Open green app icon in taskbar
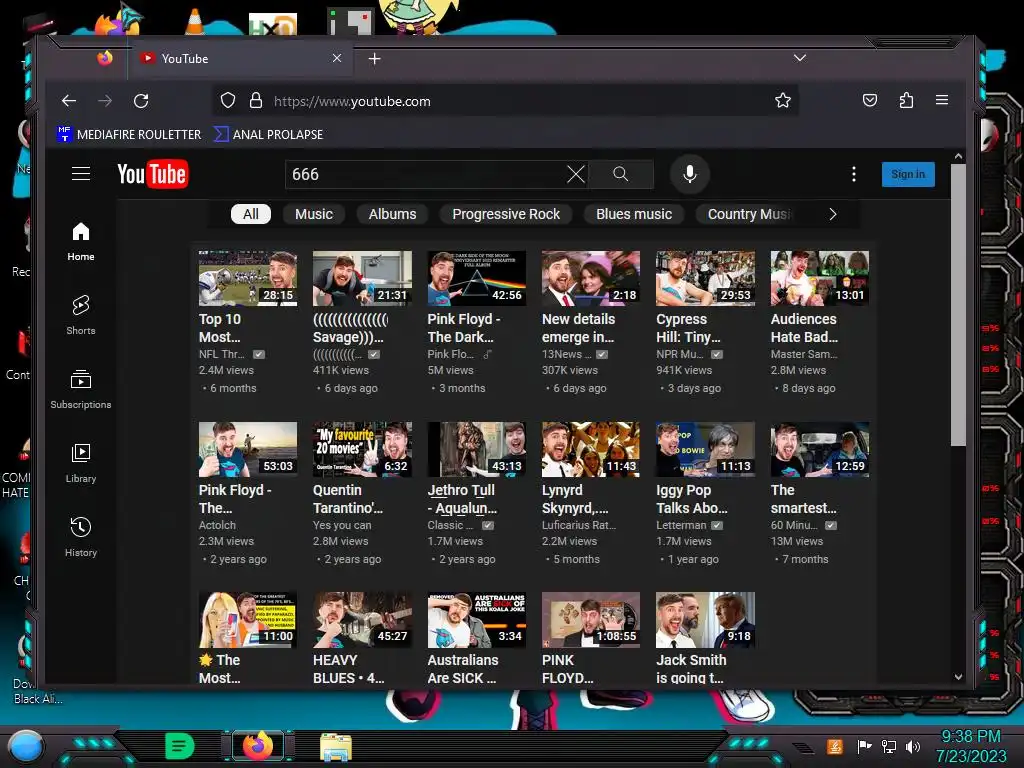Viewport: 1024px width, 768px height. [180, 746]
